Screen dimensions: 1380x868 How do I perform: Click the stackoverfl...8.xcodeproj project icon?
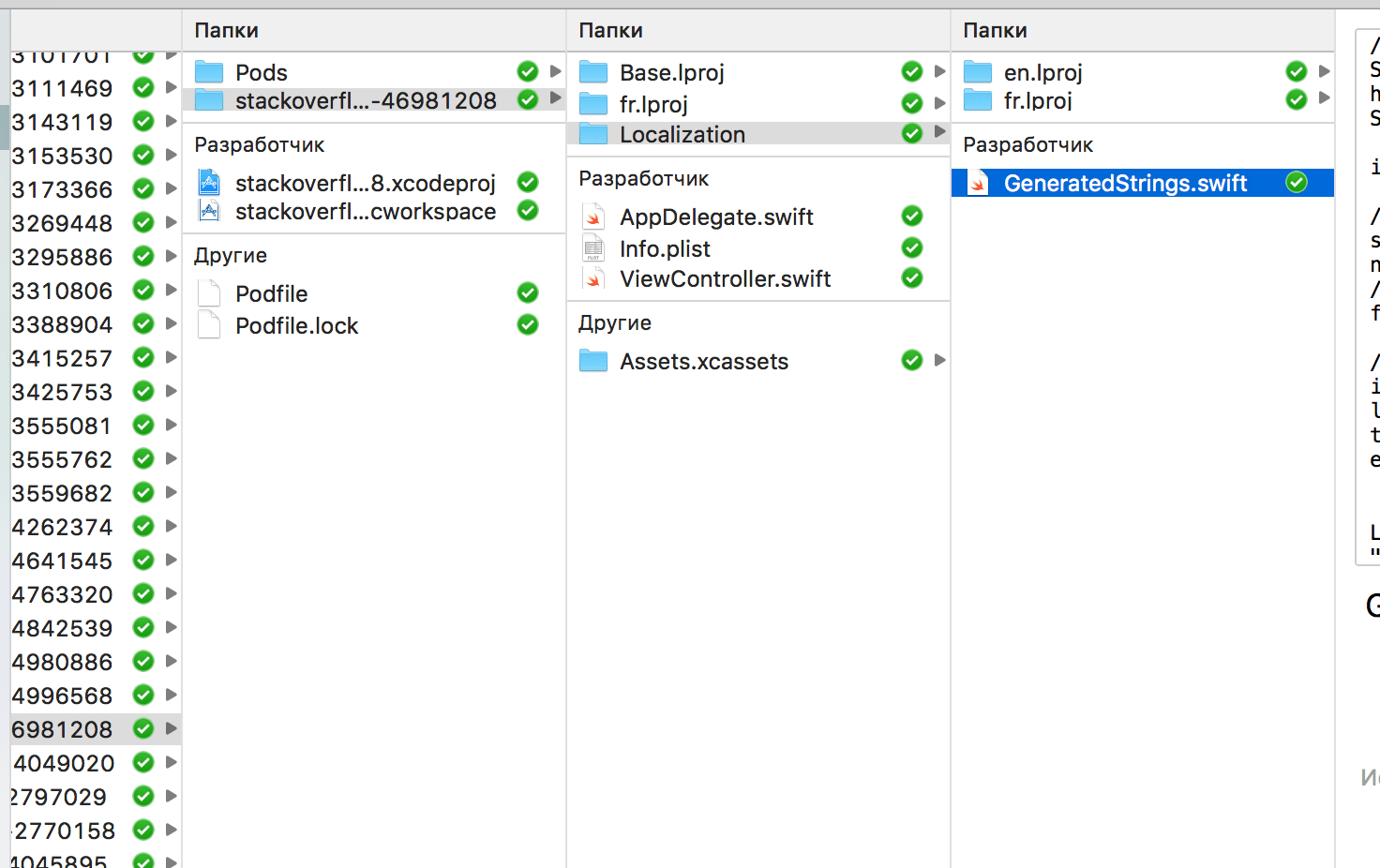coord(208,183)
